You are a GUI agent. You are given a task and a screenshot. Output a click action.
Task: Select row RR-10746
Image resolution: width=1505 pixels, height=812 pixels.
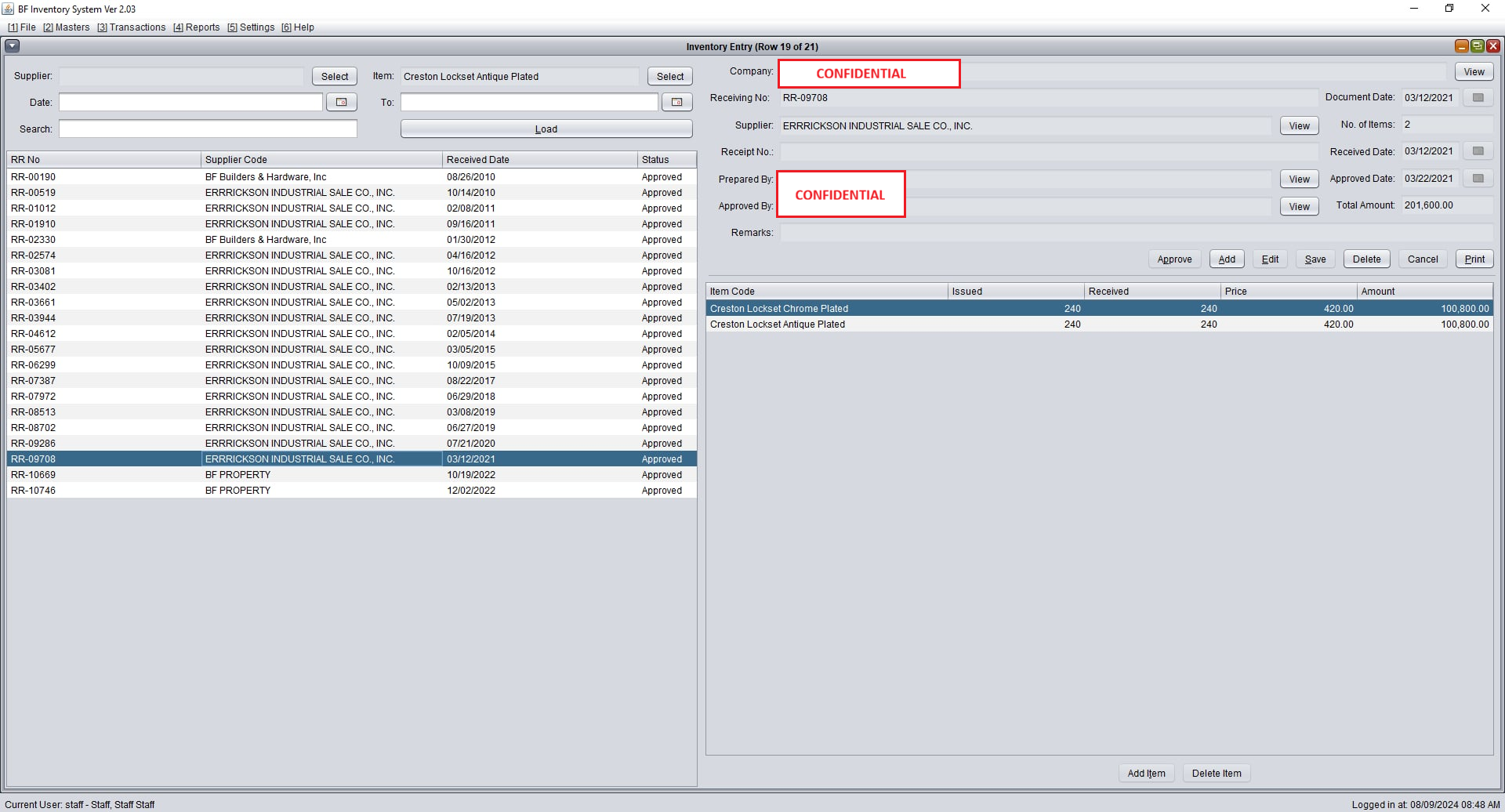[x=352, y=491]
